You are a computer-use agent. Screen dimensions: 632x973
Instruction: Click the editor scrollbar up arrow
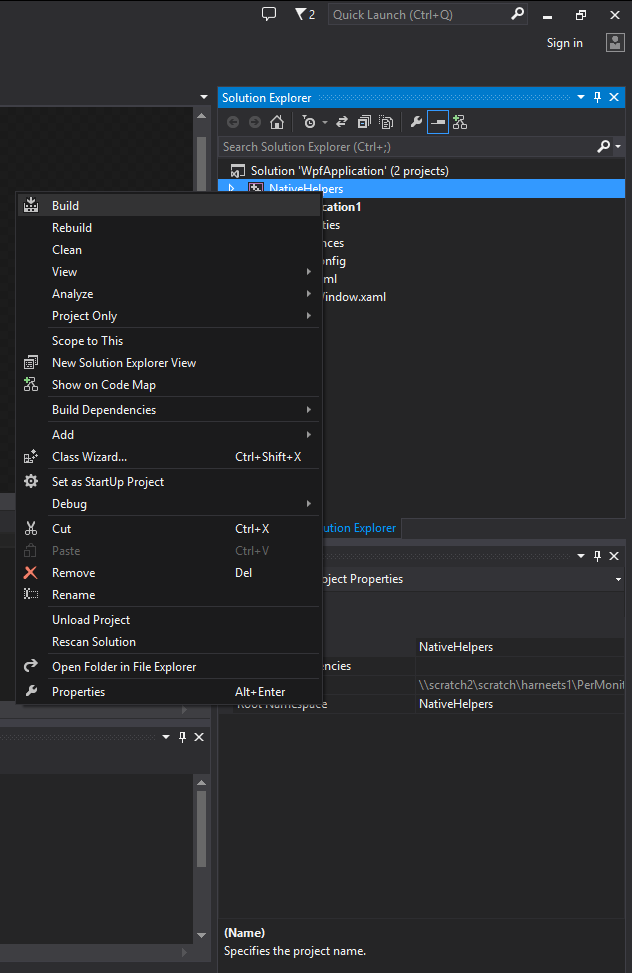201,116
